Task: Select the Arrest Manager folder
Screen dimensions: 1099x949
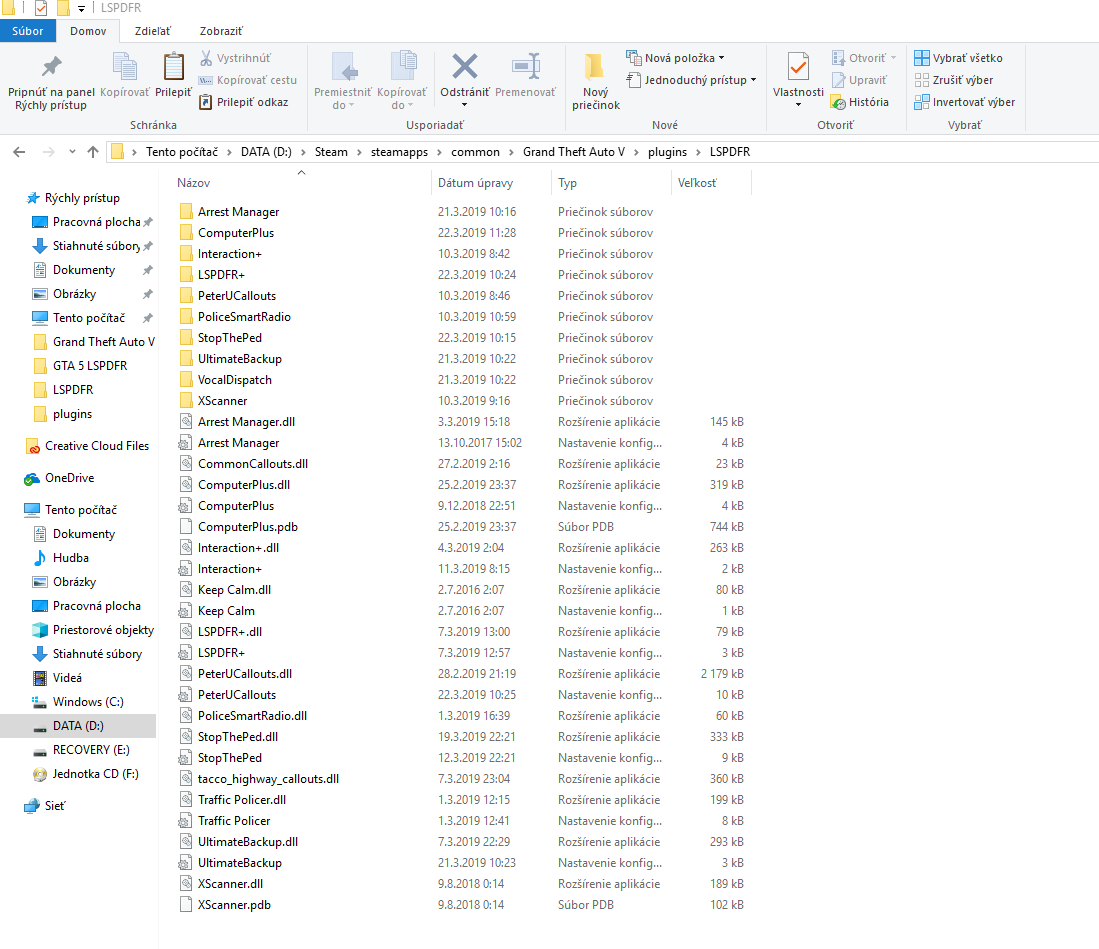Action: (238, 212)
